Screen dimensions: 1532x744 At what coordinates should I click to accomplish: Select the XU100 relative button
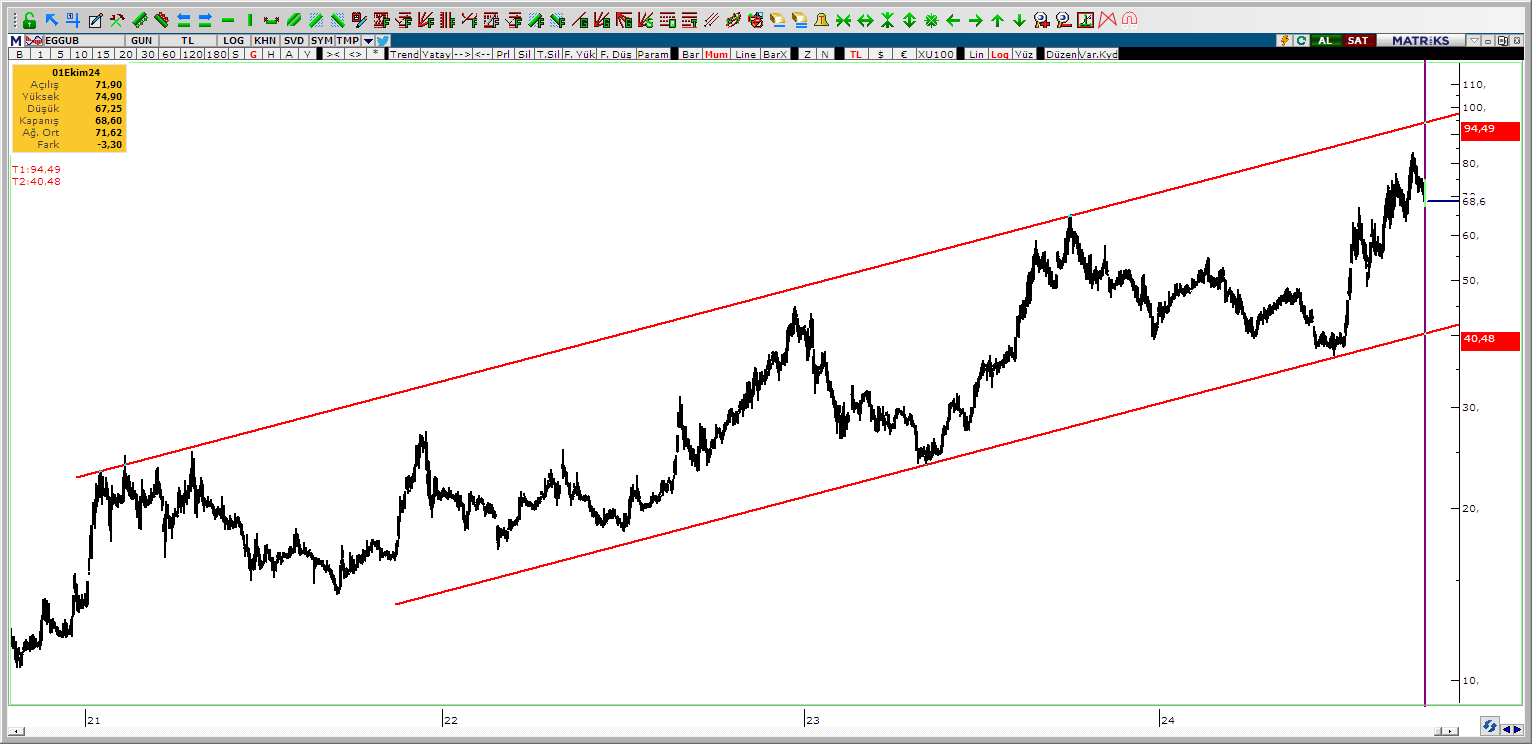click(x=936, y=54)
